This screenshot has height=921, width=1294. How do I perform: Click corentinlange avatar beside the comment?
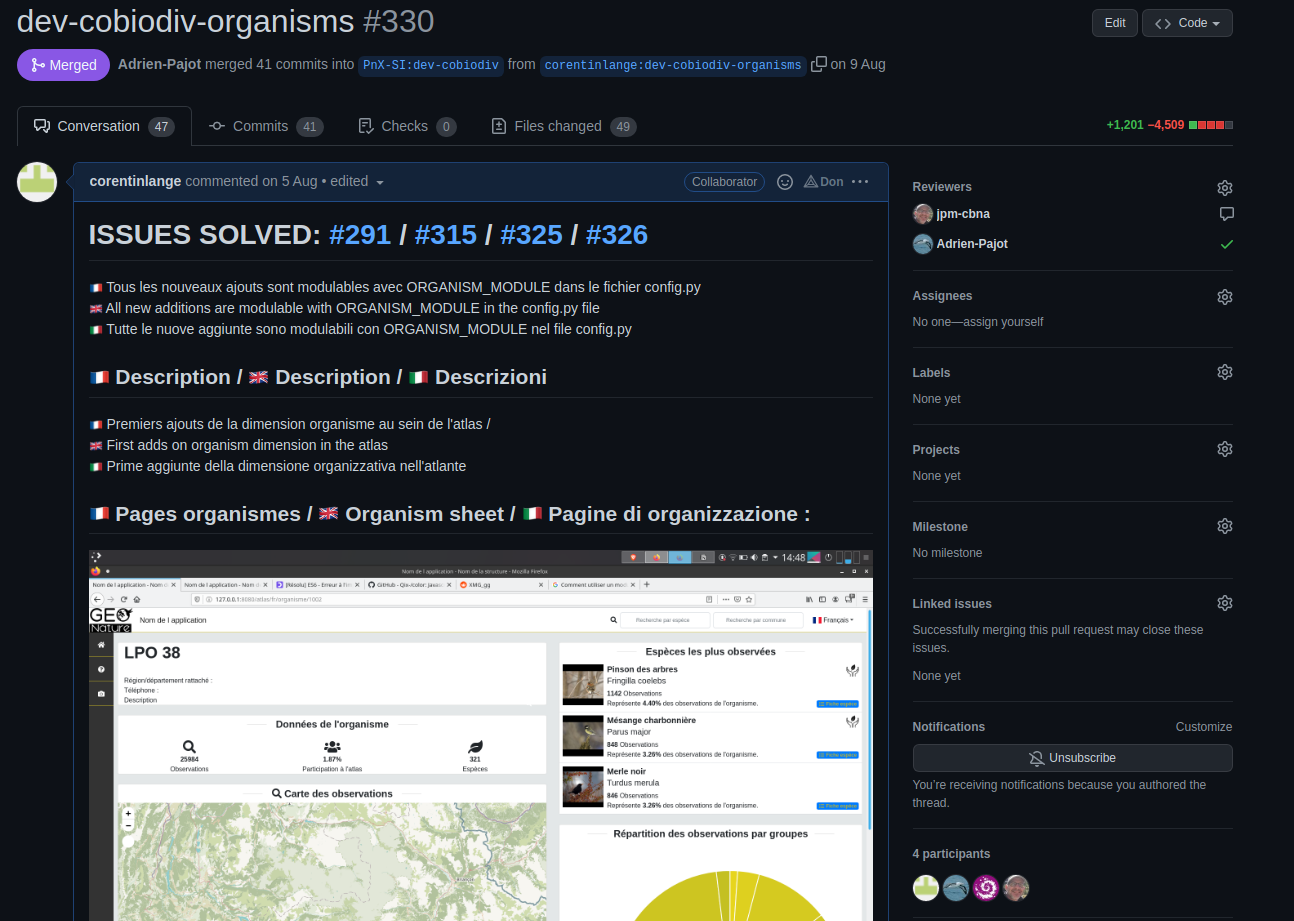click(37, 182)
